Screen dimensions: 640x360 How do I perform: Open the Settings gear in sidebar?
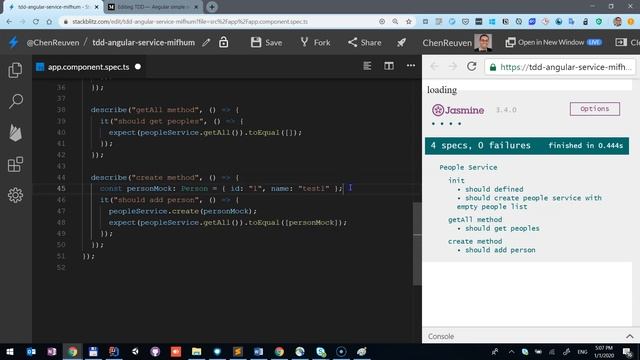coord(16,195)
